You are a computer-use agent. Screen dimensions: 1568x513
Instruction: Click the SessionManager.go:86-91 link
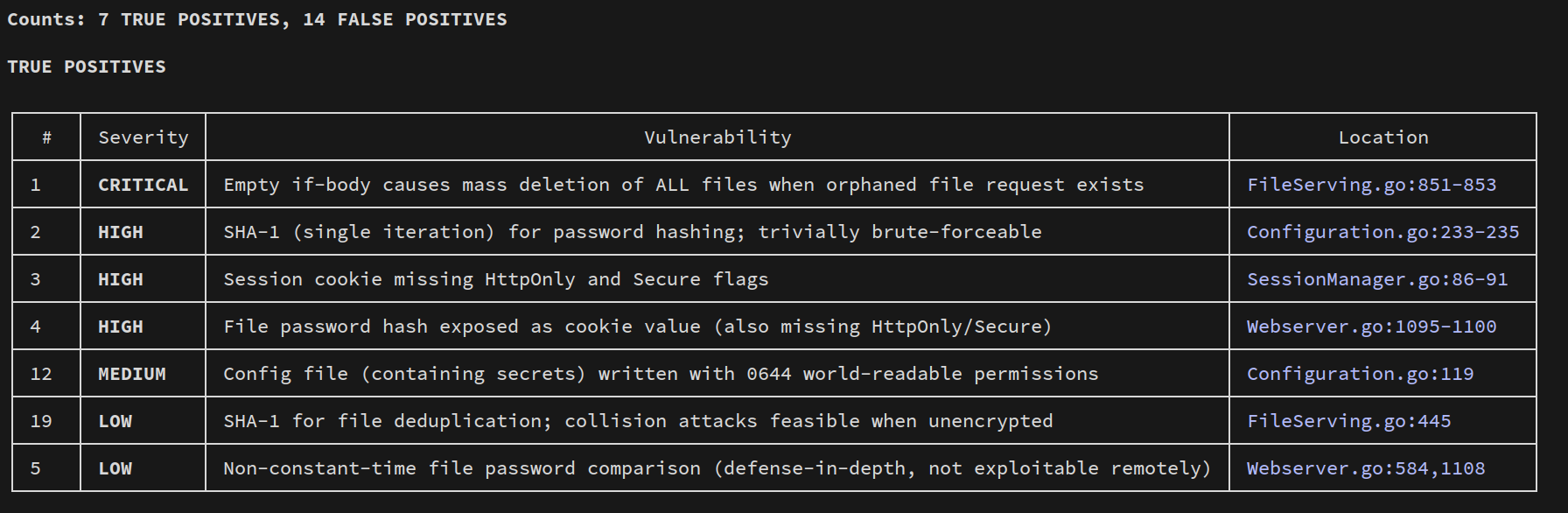(x=1377, y=279)
